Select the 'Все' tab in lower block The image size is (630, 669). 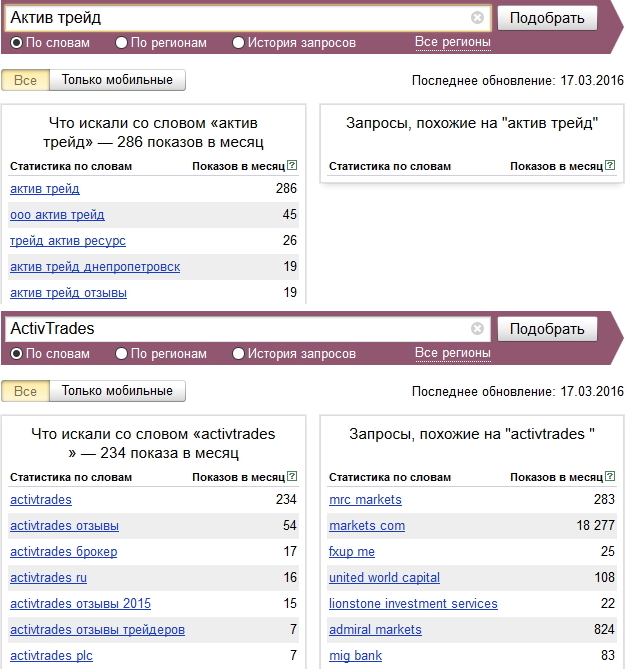(x=26, y=391)
